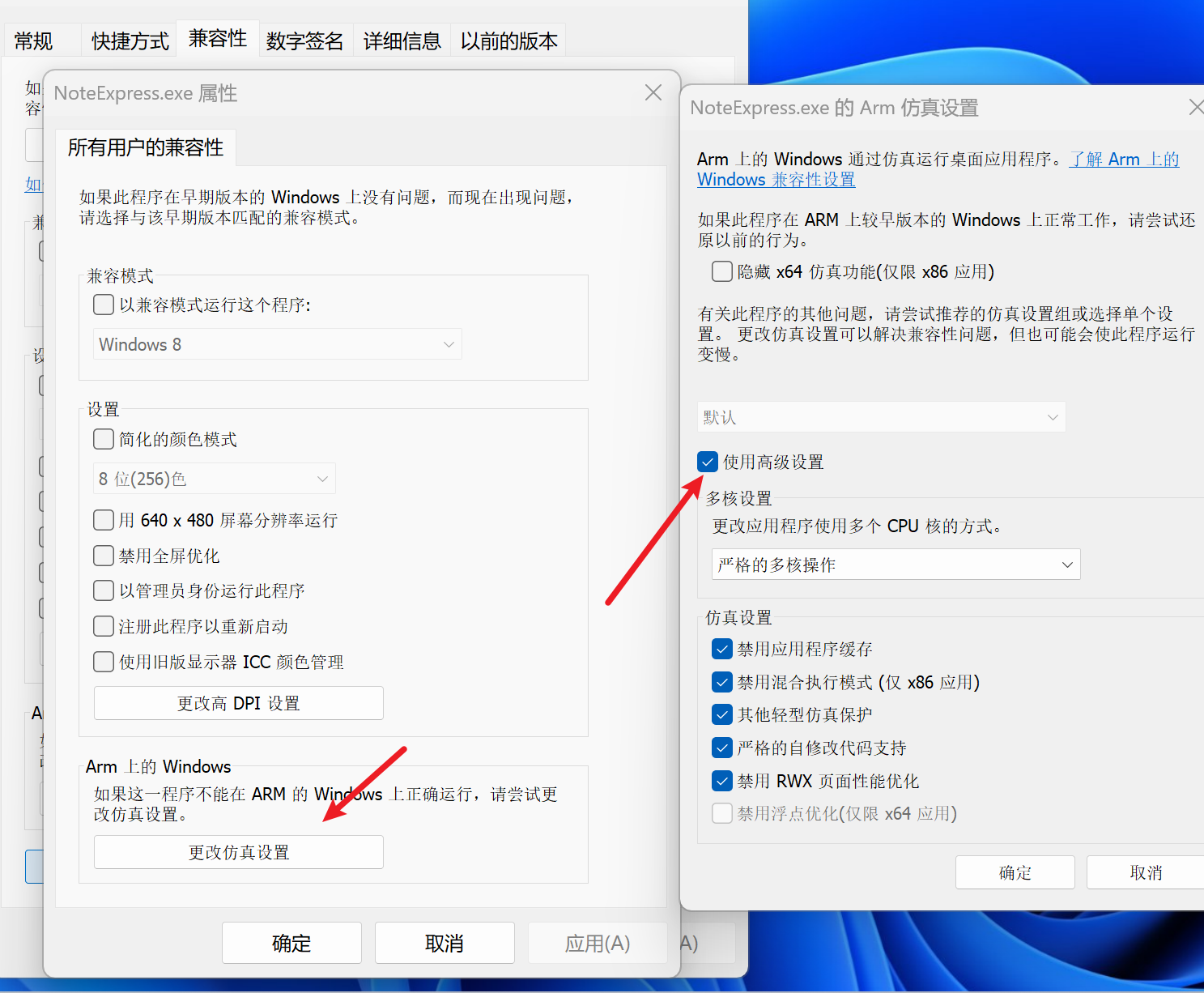Open the 快捷方式 tab
The image size is (1204, 993).
pyautogui.click(x=130, y=40)
